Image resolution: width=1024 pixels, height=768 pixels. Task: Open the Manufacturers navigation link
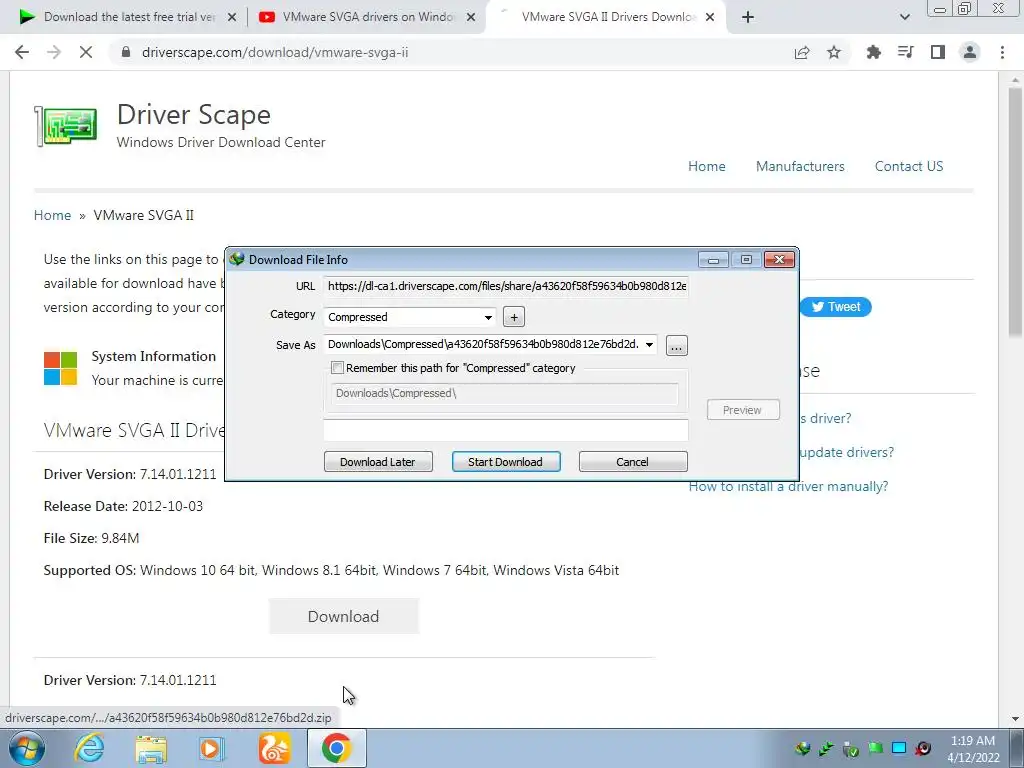pos(800,166)
